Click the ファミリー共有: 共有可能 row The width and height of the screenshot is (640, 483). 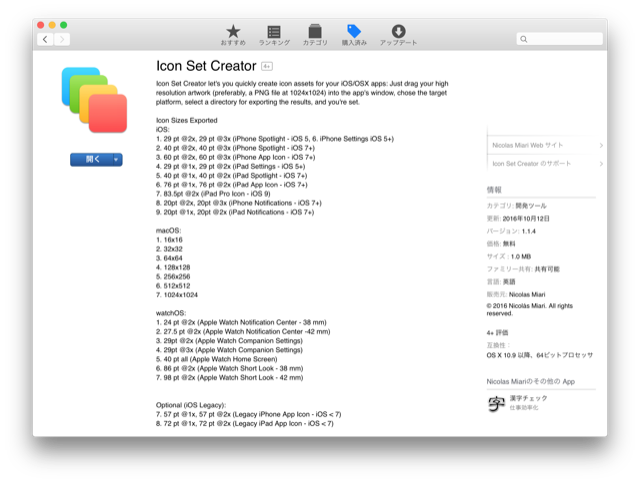click(523, 269)
